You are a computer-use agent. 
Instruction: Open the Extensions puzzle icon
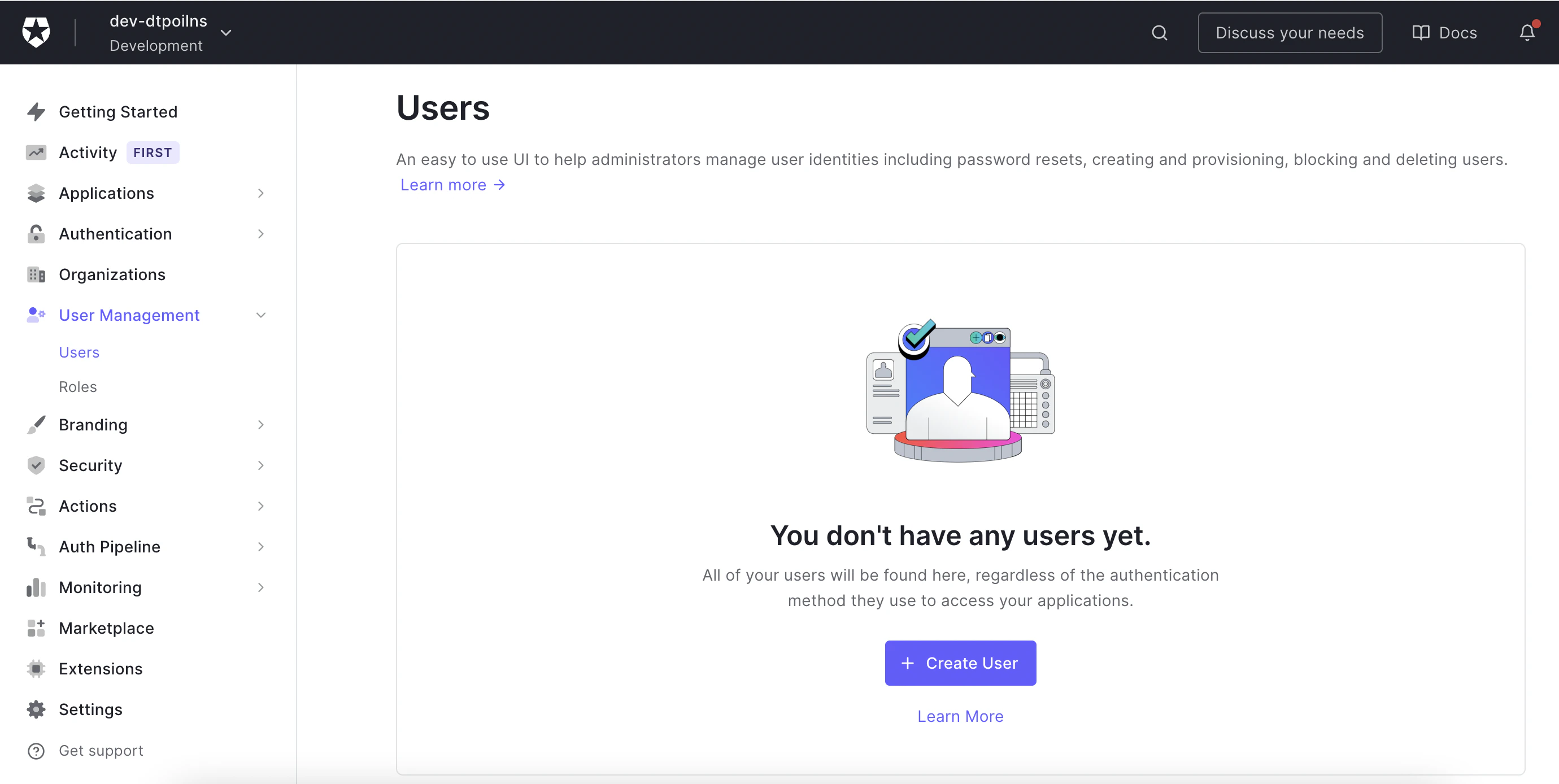tap(36, 668)
